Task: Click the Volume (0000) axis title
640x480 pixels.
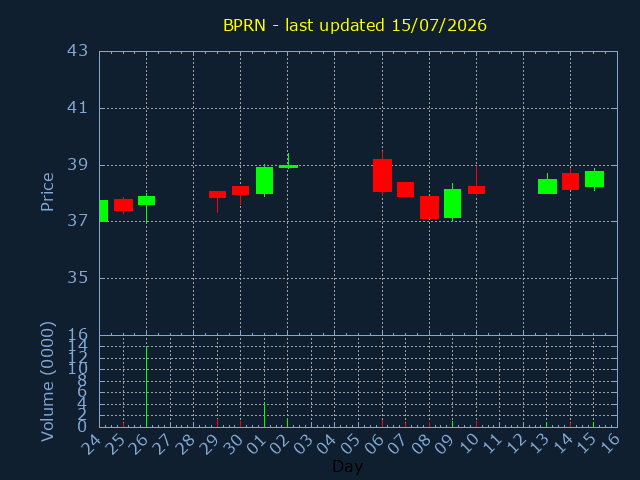Action: (47, 382)
